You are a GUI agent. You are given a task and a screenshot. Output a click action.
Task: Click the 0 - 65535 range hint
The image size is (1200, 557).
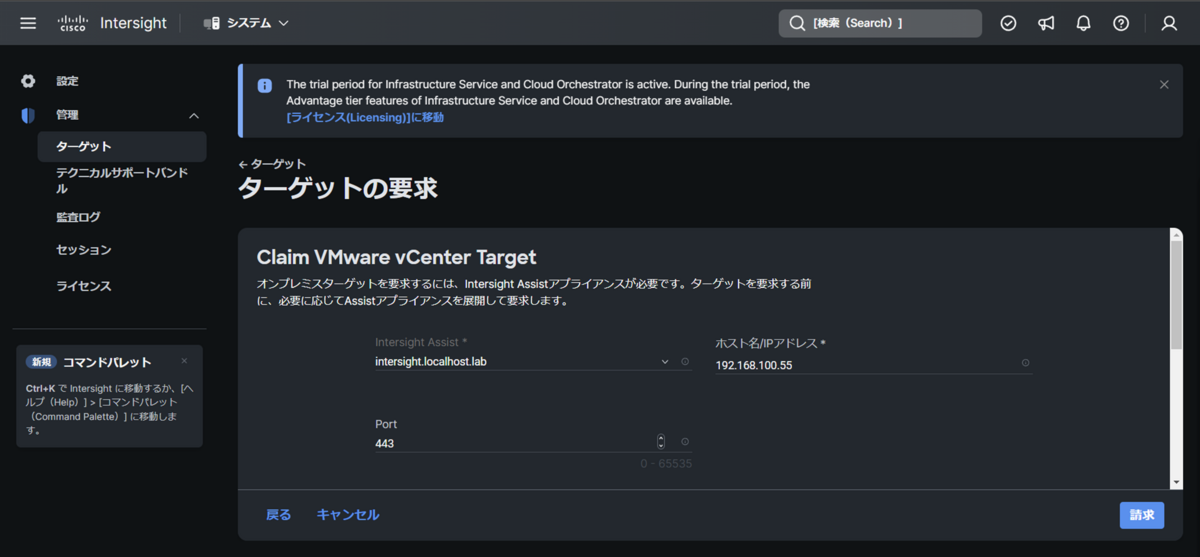pos(666,464)
